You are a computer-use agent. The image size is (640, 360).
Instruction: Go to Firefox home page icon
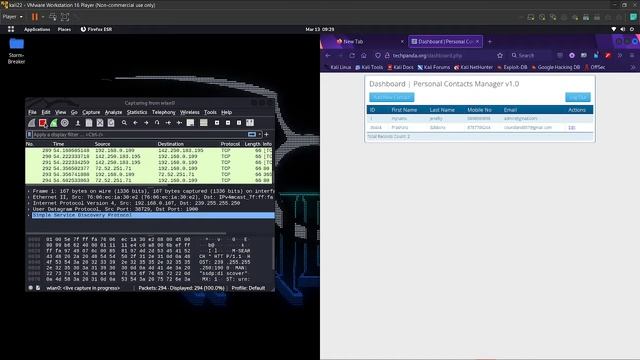click(x=364, y=56)
